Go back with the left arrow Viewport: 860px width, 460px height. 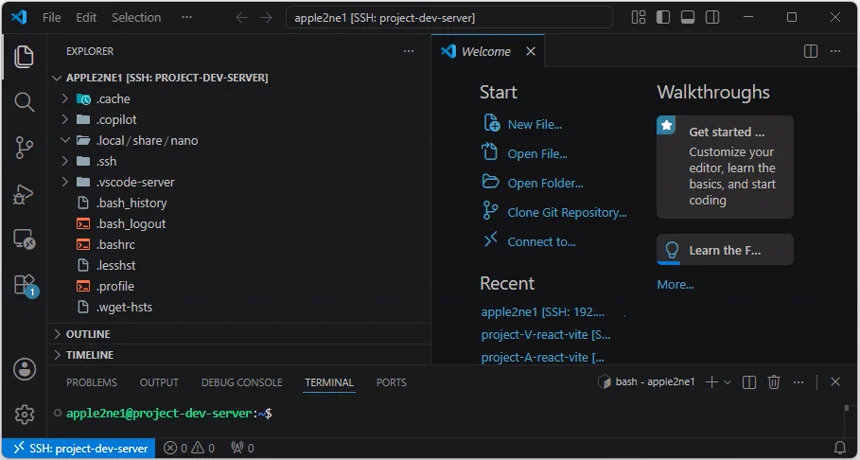[241, 18]
